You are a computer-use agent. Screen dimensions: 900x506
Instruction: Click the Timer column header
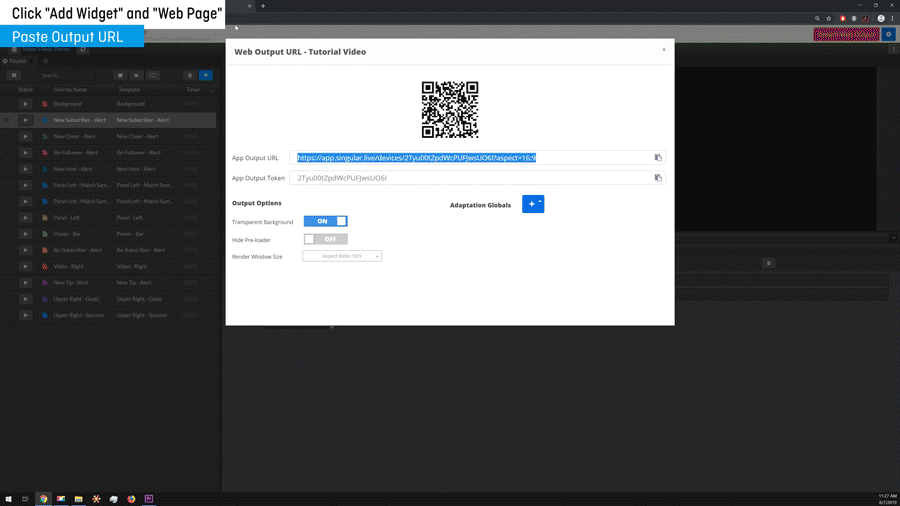[x=193, y=89]
